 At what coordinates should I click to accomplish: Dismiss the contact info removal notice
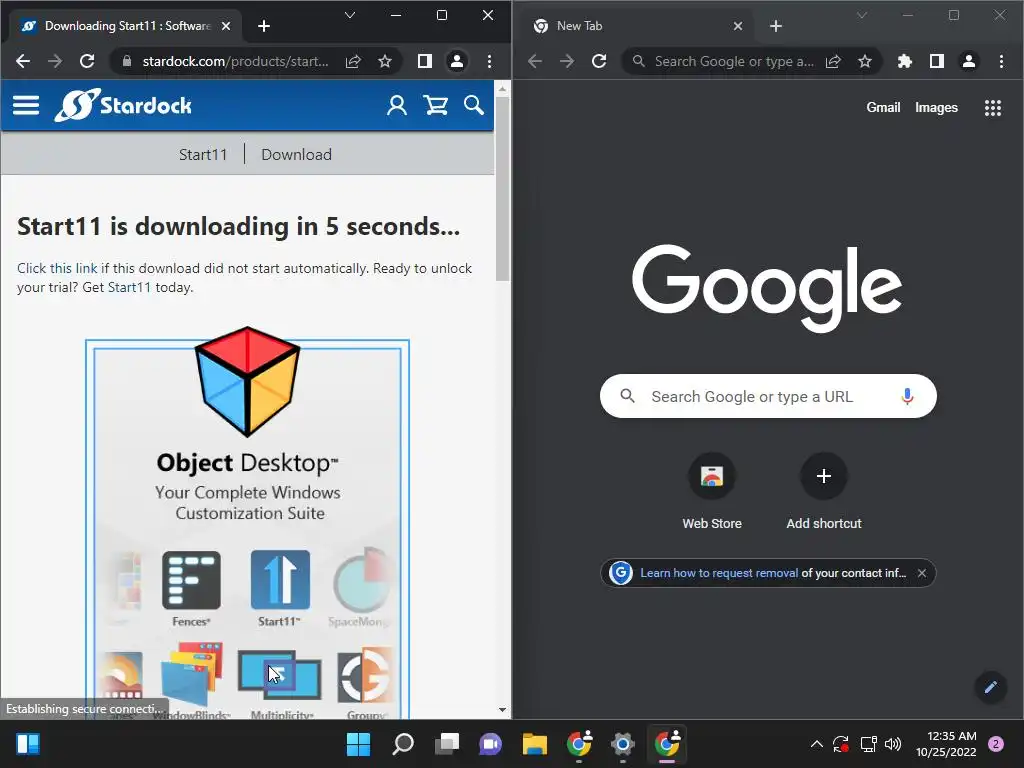pyautogui.click(x=921, y=573)
